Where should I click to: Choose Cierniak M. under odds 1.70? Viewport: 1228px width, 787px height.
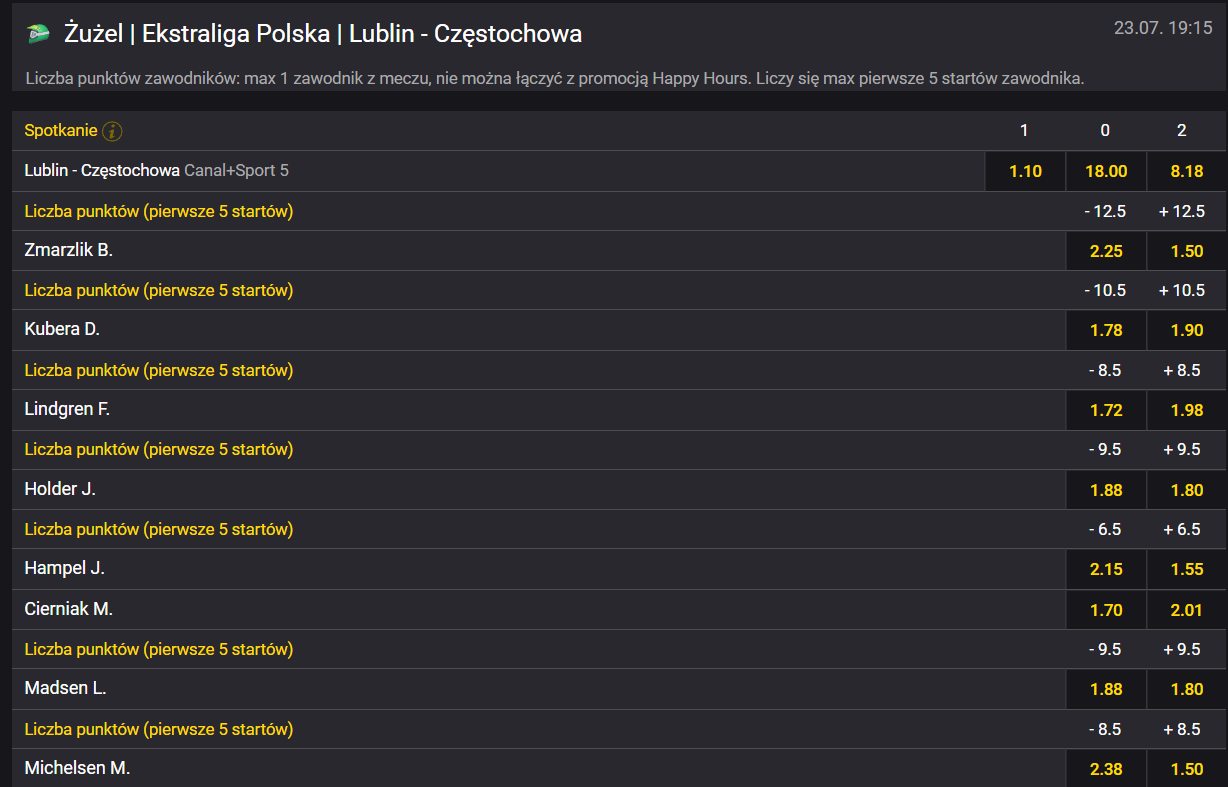coord(1106,610)
